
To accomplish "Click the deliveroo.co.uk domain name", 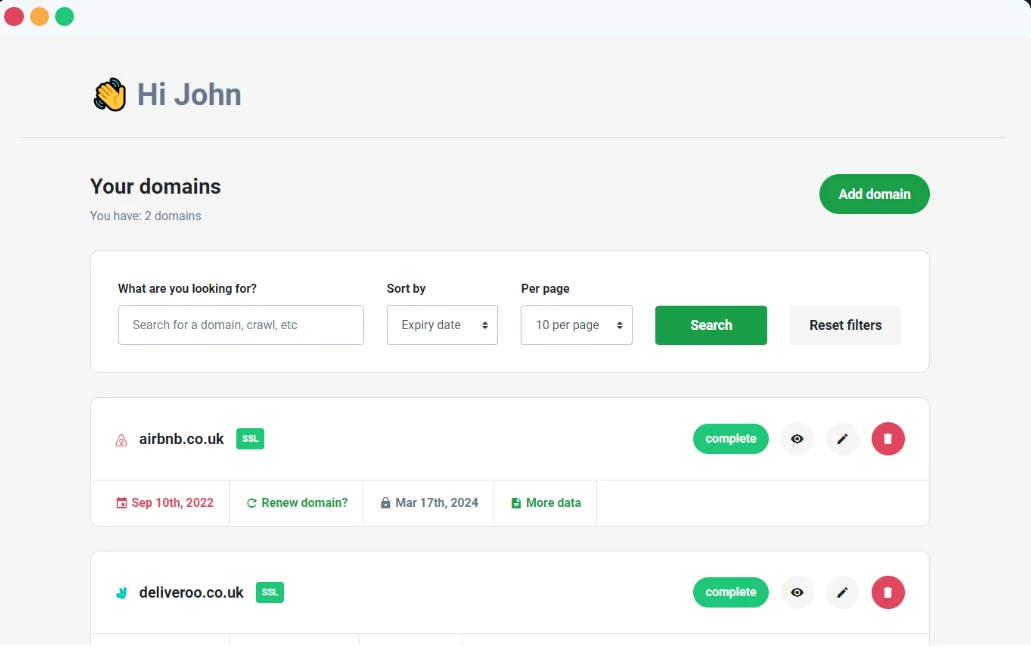I will coord(191,592).
